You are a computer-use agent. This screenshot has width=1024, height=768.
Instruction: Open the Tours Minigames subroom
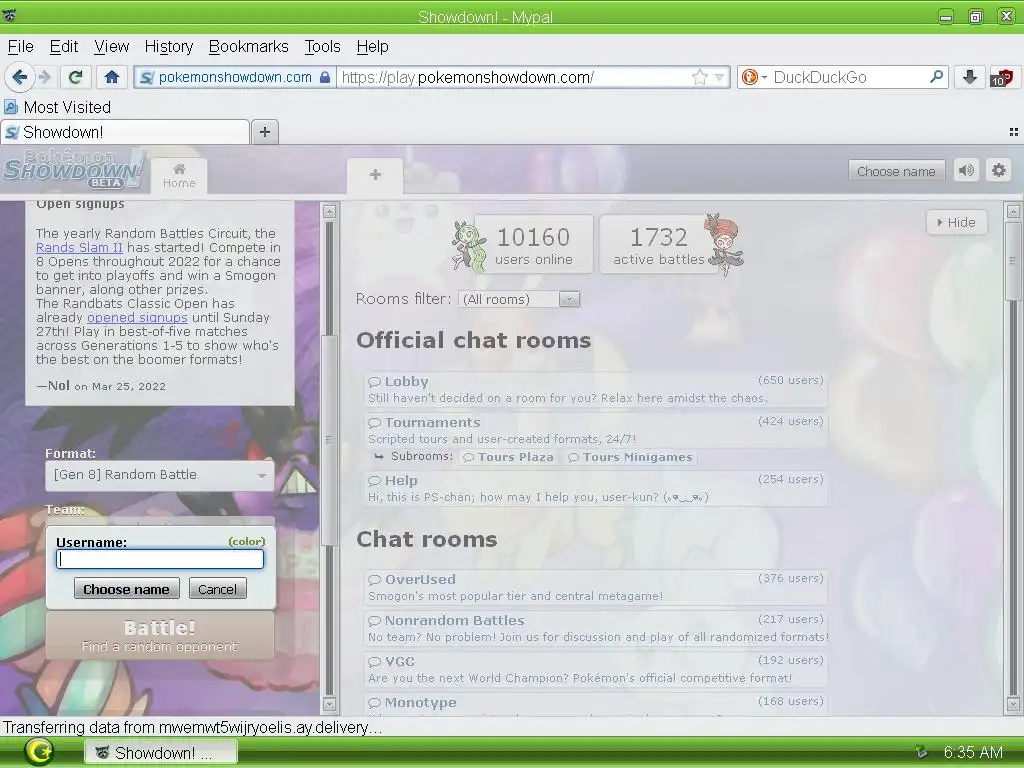pyautogui.click(x=630, y=457)
